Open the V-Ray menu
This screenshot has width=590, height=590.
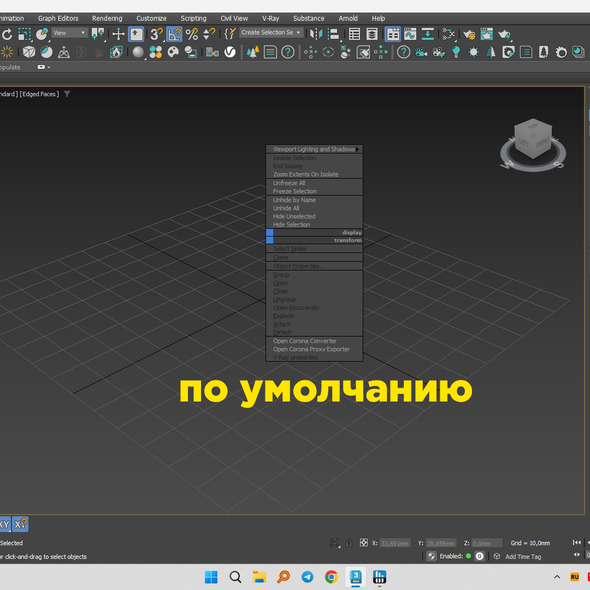[x=270, y=18]
